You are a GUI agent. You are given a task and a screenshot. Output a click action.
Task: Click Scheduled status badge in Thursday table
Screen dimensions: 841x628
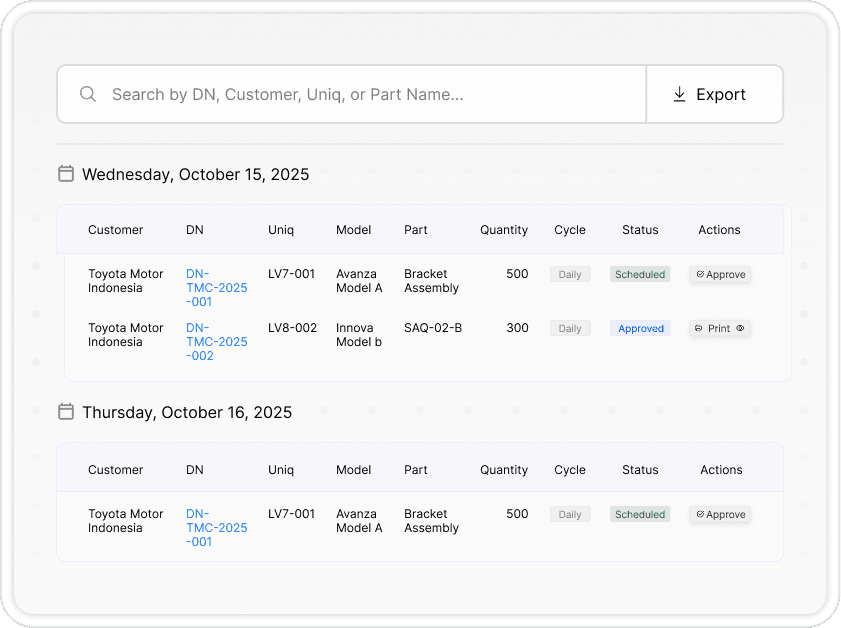(x=640, y=514)
